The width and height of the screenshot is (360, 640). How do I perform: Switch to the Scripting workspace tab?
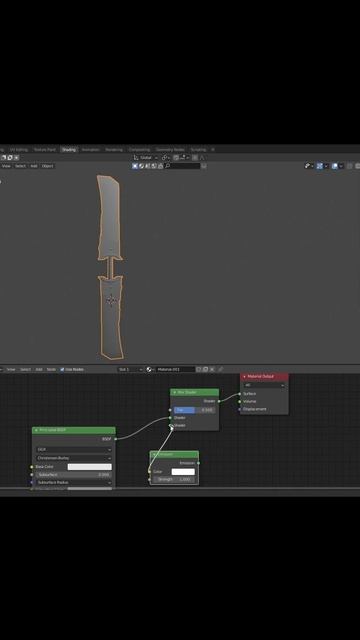pos(198,150)
